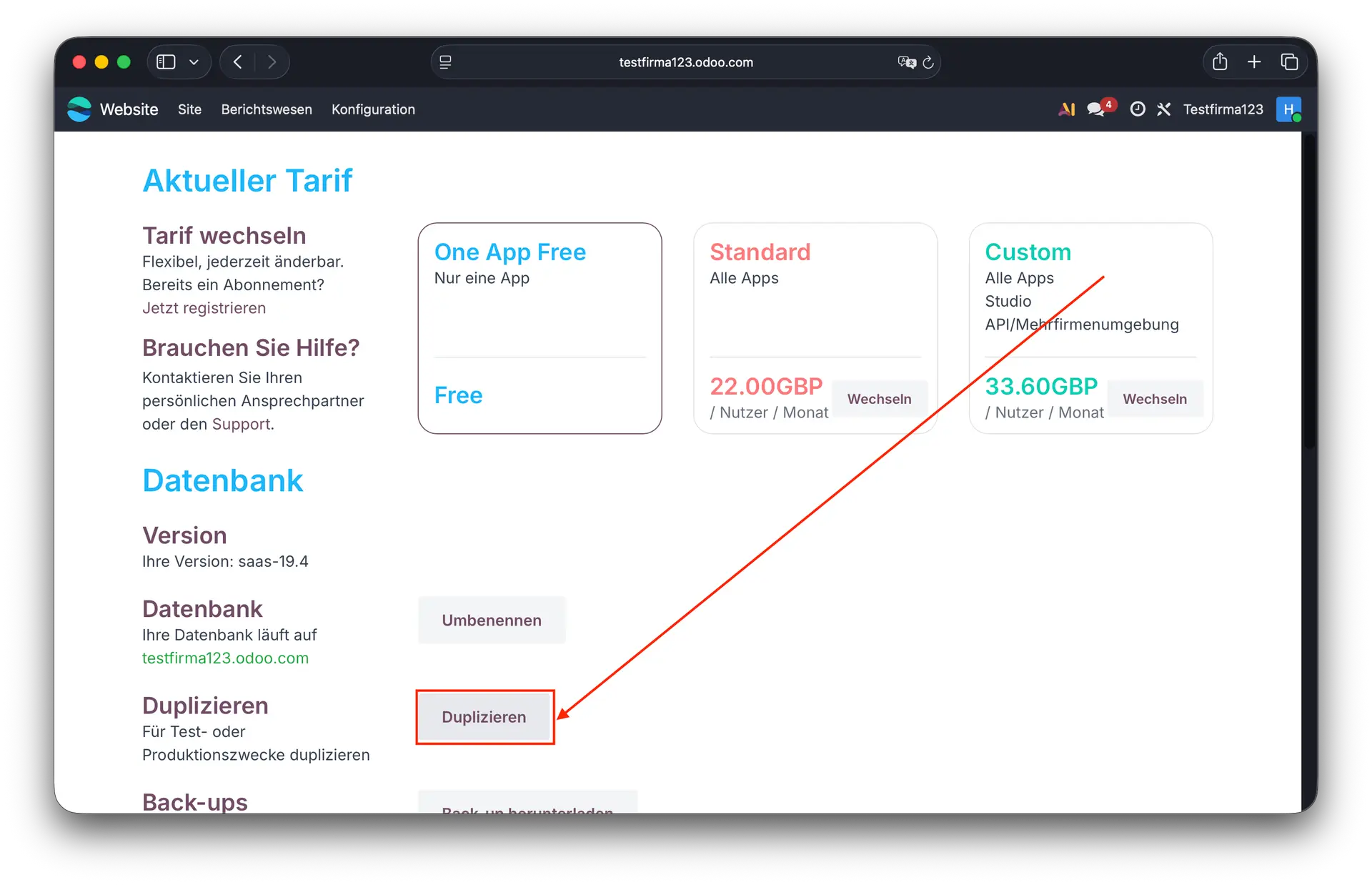The width and height of the screenshot is (1372, 885).
Task: Reload the page with the refresh icon
Action: tap(928, 62)
